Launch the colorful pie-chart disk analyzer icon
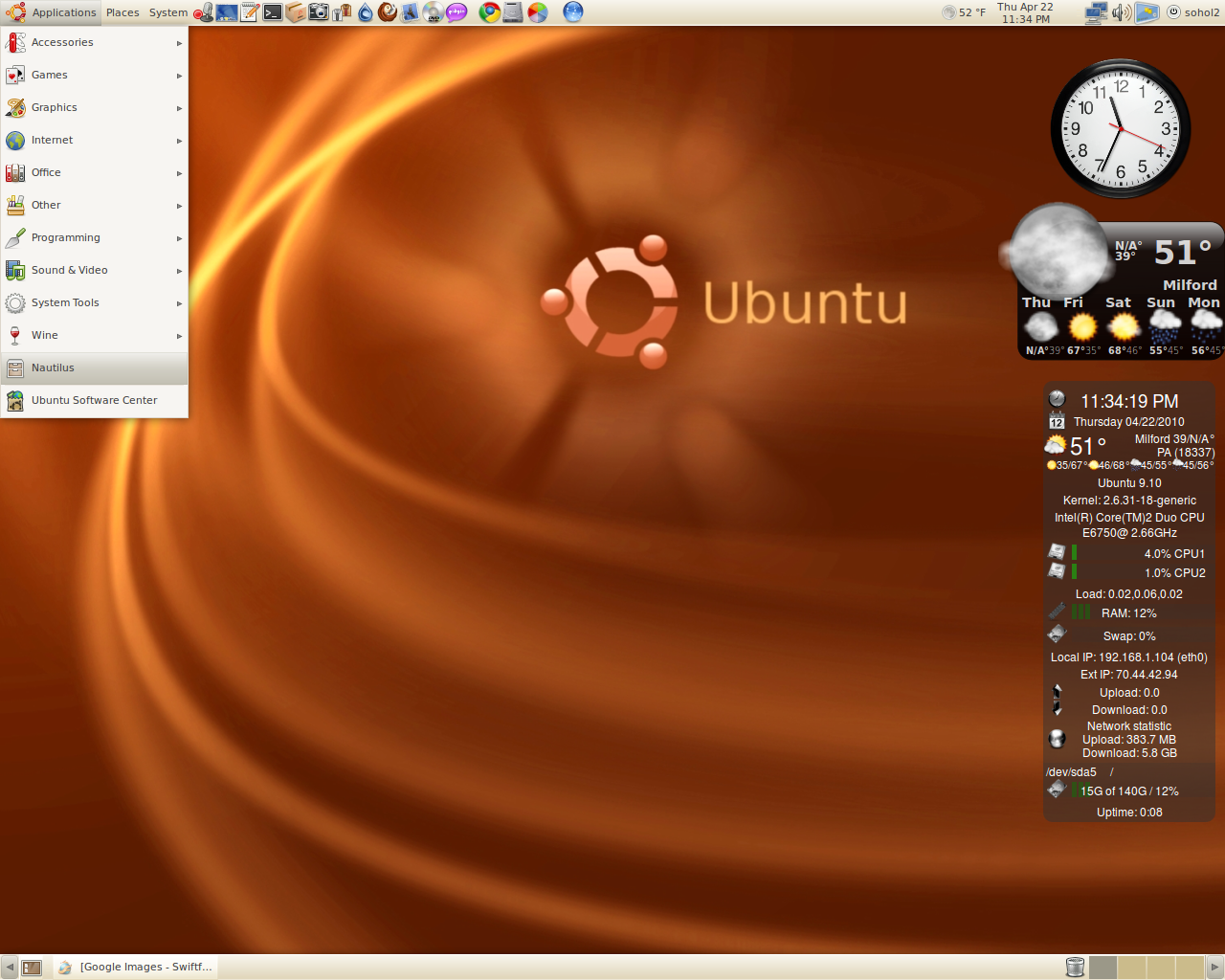The height and width of the screenshot is (980, 1225). point(538,12)
